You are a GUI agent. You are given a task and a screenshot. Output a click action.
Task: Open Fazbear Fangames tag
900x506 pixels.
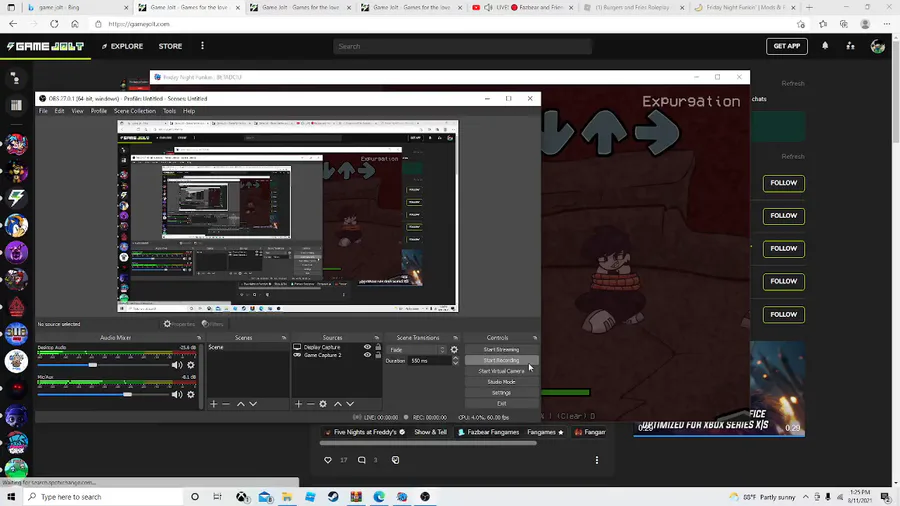[488, 432]
